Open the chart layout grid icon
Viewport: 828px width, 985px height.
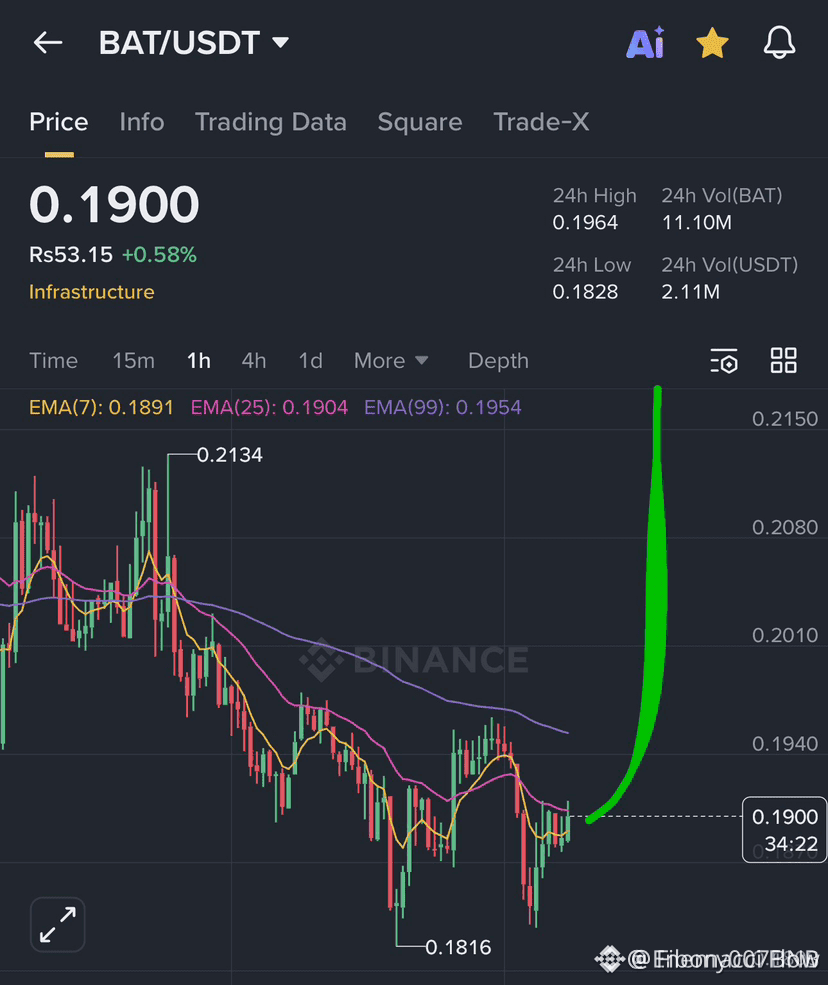(783, 360)
